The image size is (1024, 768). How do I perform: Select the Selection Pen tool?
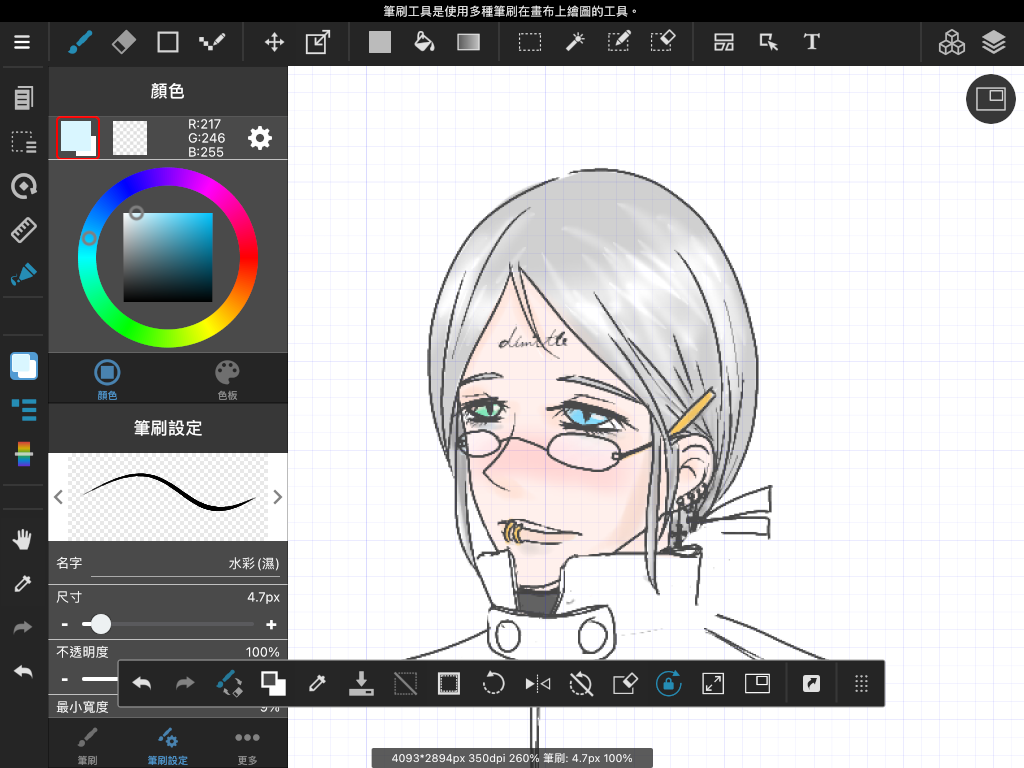point(618,42)
